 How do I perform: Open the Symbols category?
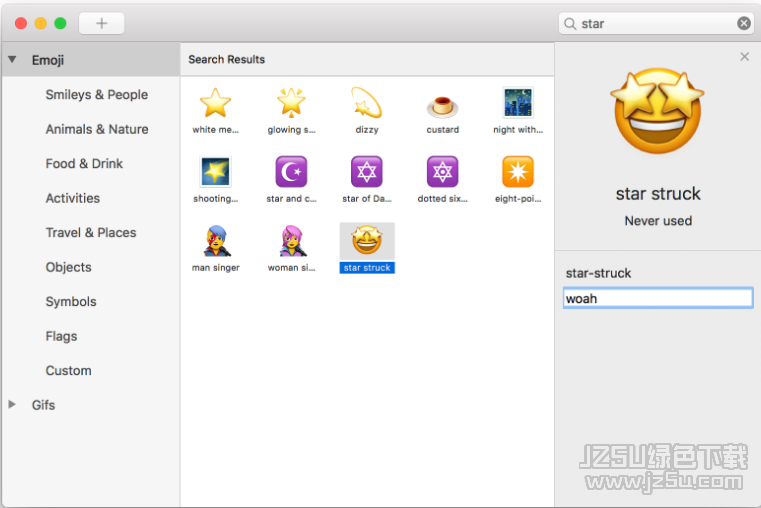(x=71, y=301)
